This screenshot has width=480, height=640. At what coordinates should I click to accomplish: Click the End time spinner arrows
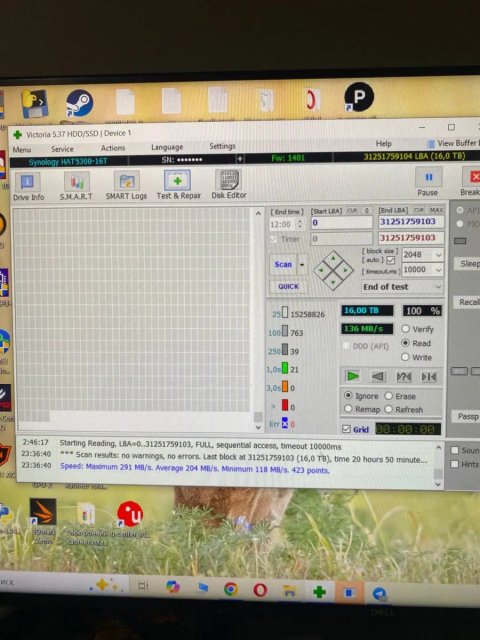pos(300,224)
